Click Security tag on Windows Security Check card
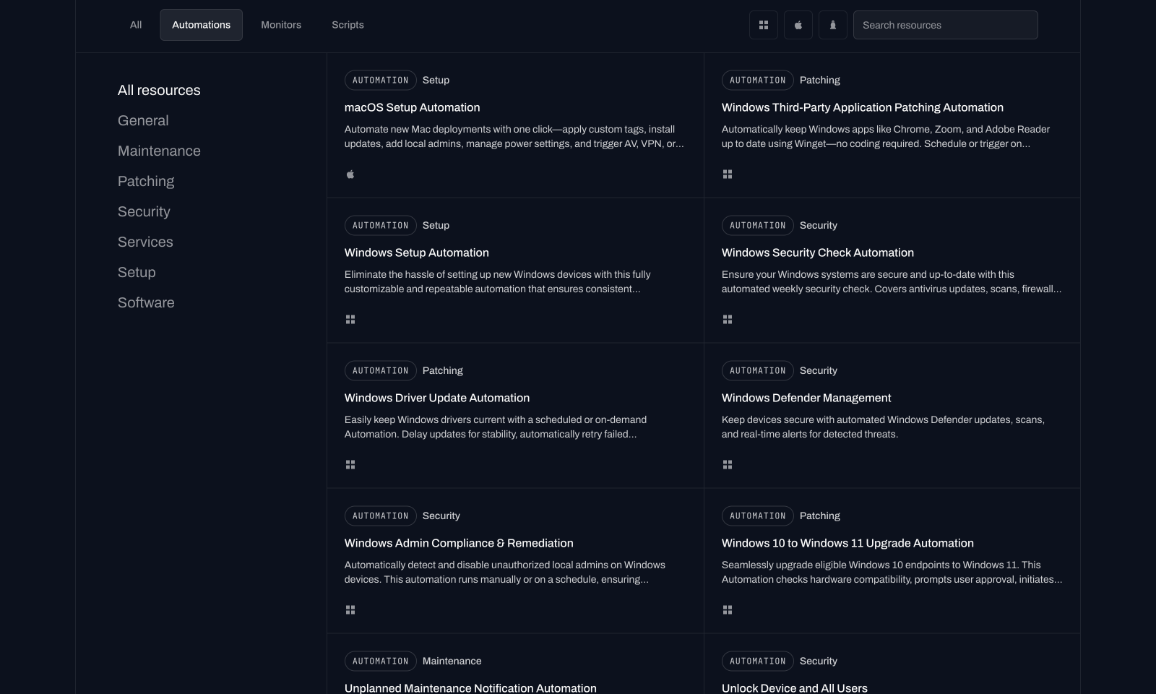Image resolution: width=1156 pixels, height=694 pixels. point(818,225)
